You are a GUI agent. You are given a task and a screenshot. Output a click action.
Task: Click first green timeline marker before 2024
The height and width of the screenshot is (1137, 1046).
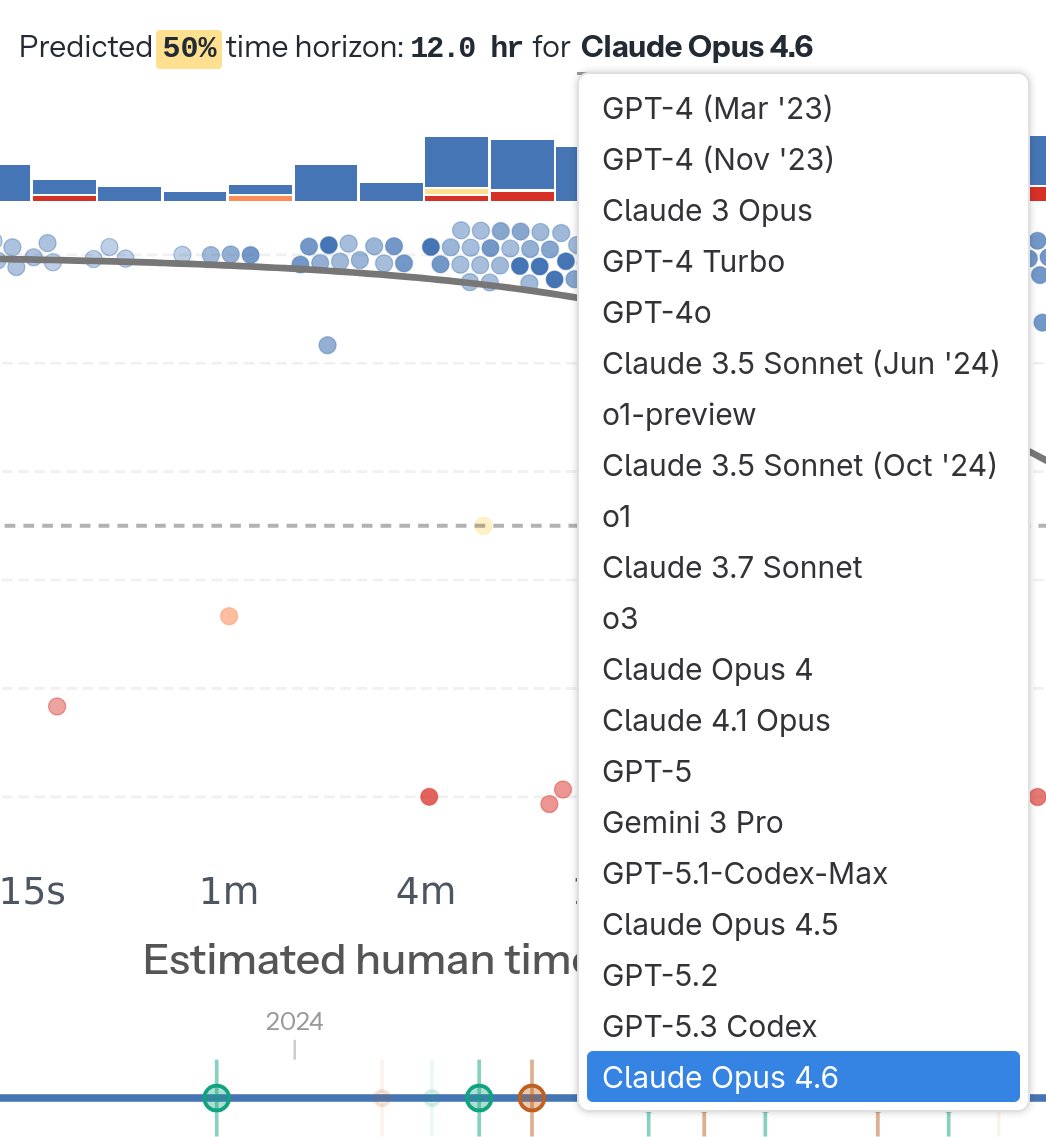[x=217, y=1098]
